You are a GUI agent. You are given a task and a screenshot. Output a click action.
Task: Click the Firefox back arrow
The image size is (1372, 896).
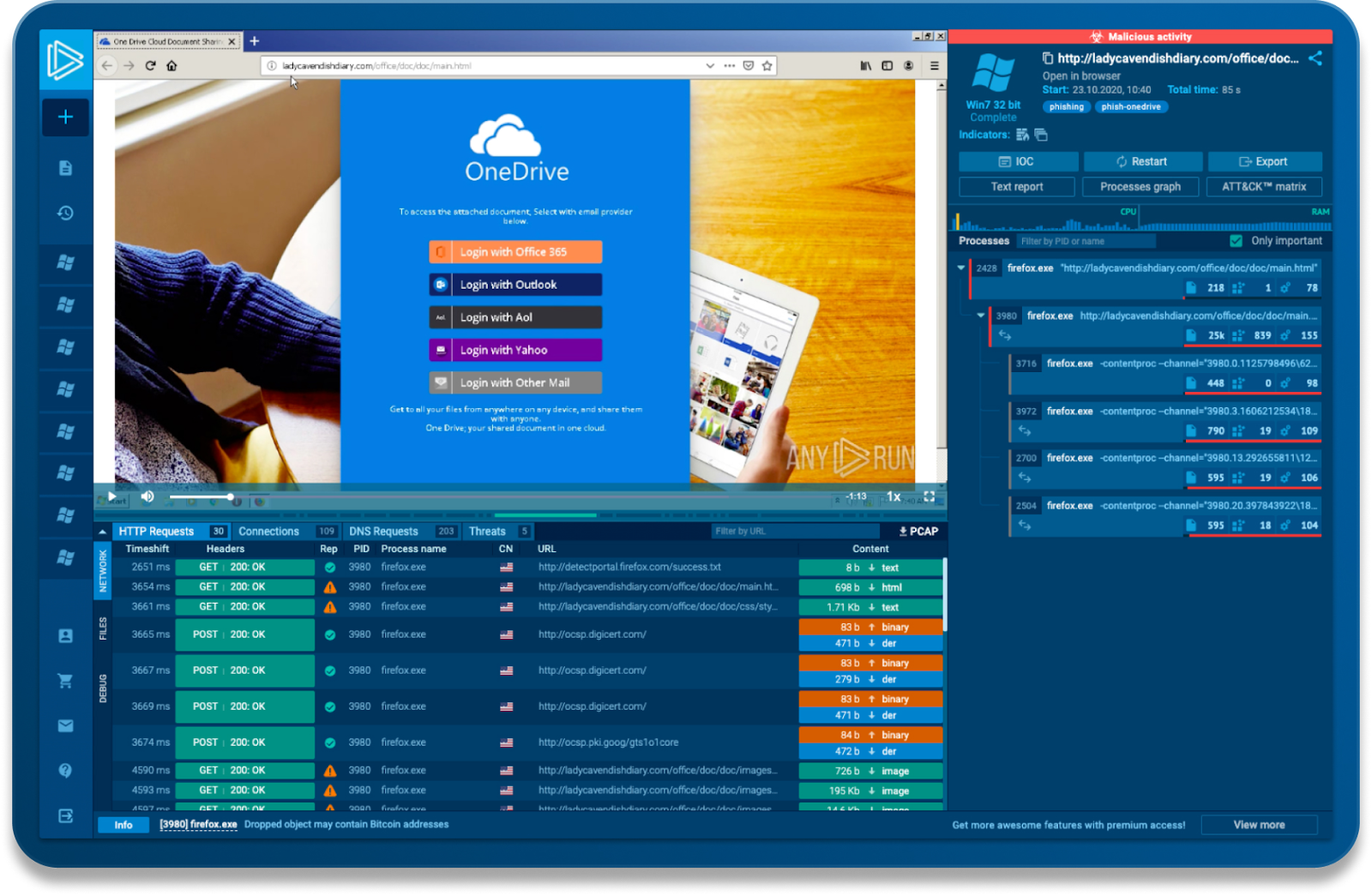point(107,65)
